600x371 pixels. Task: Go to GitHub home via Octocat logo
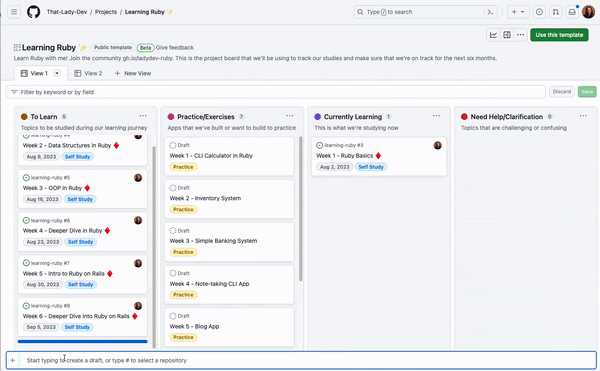tap(33, 12)
